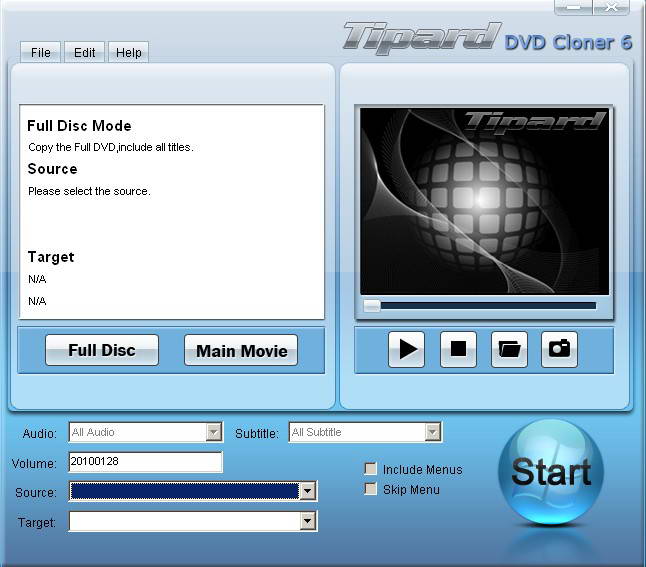
Task: Click "Copy the Full DVD,include all titles." text
Action: [110, 147]
